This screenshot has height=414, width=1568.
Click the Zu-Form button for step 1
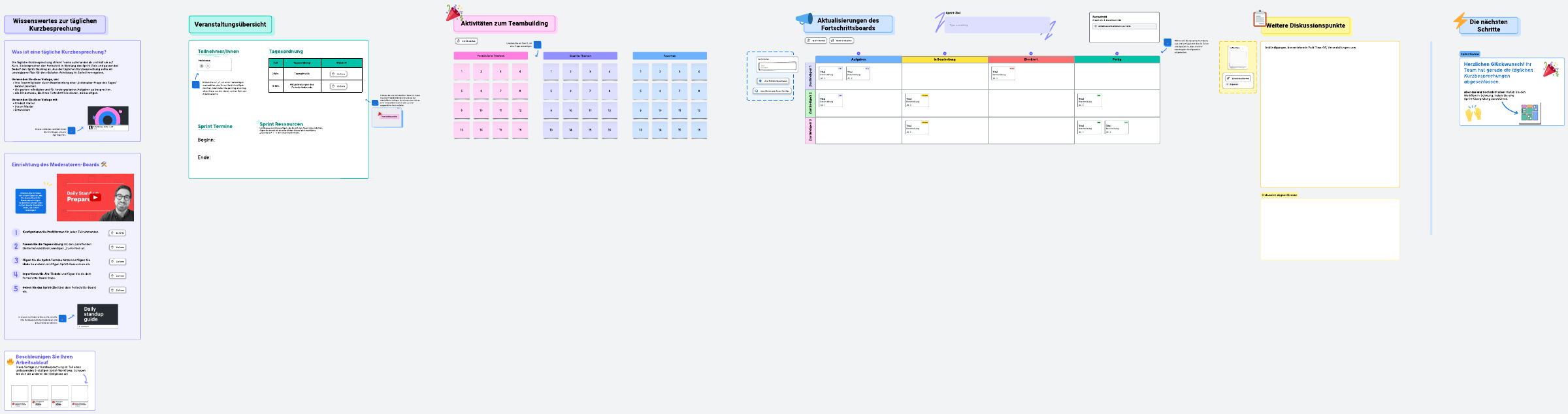point(118,233)
